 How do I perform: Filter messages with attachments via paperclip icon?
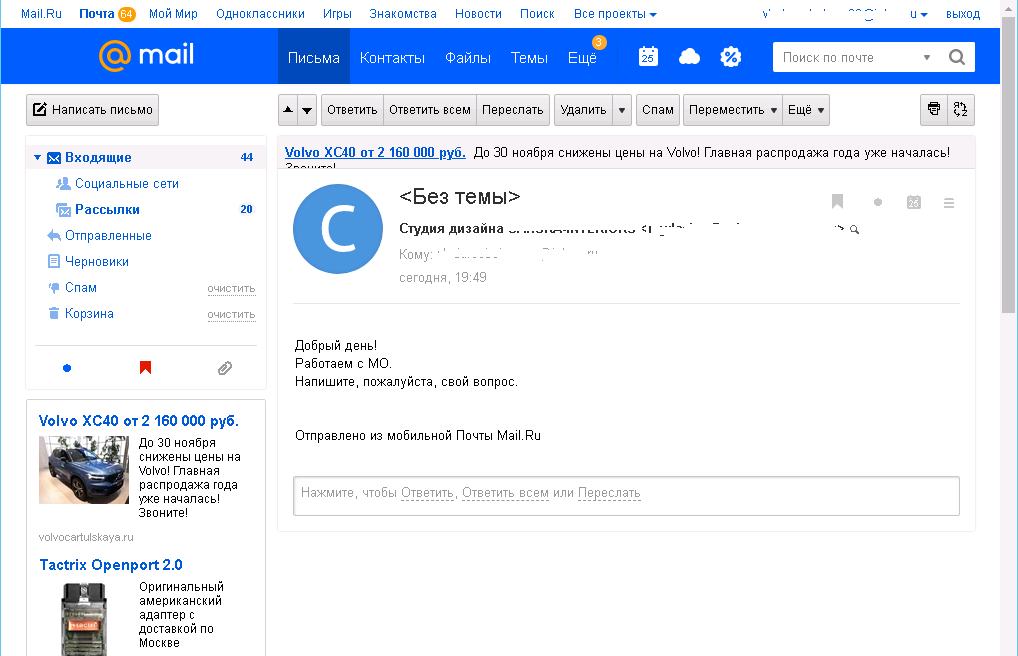[x=225, y=368]
